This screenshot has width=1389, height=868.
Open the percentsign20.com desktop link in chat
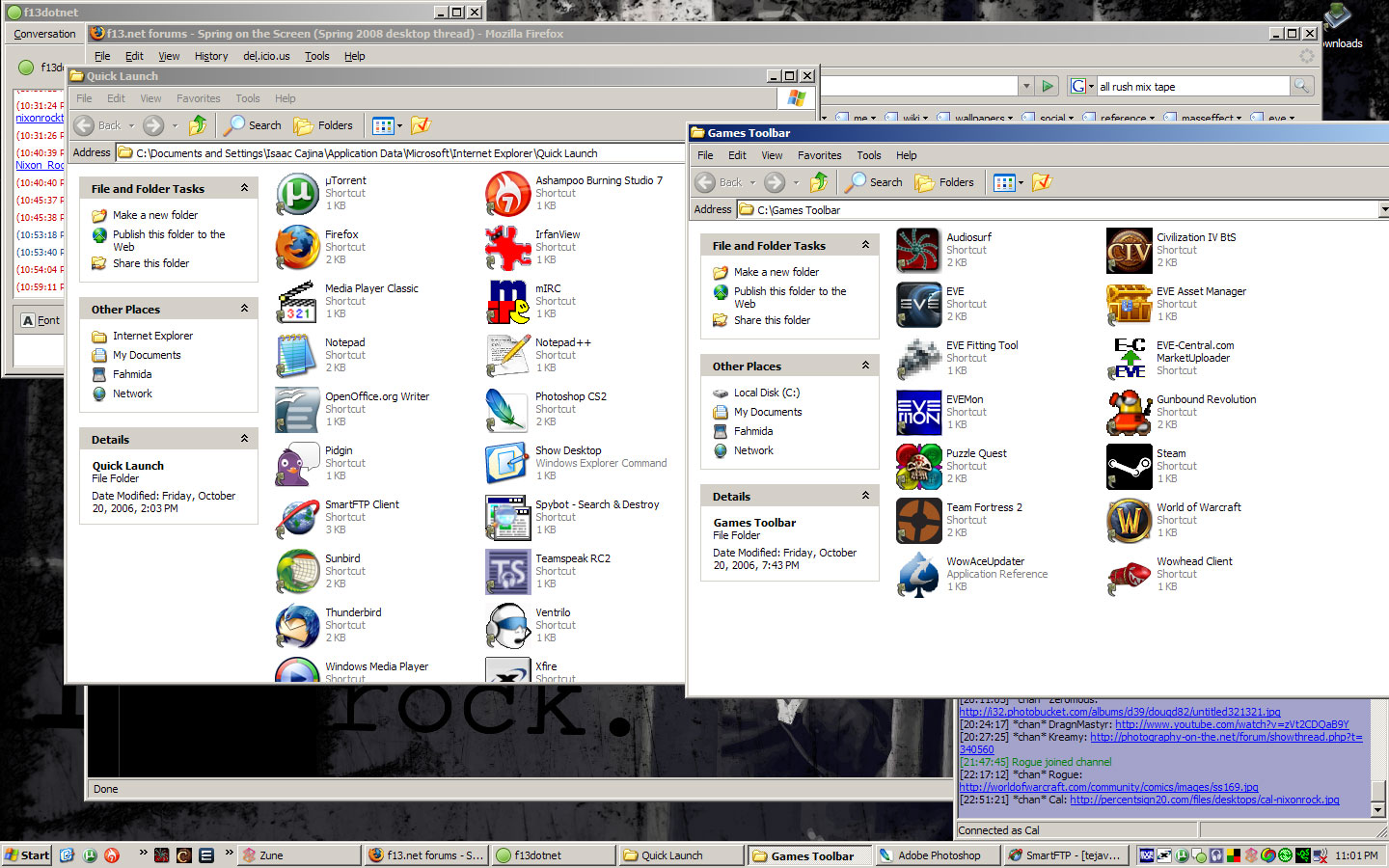pyautogui.click(x=1204, y=800)
